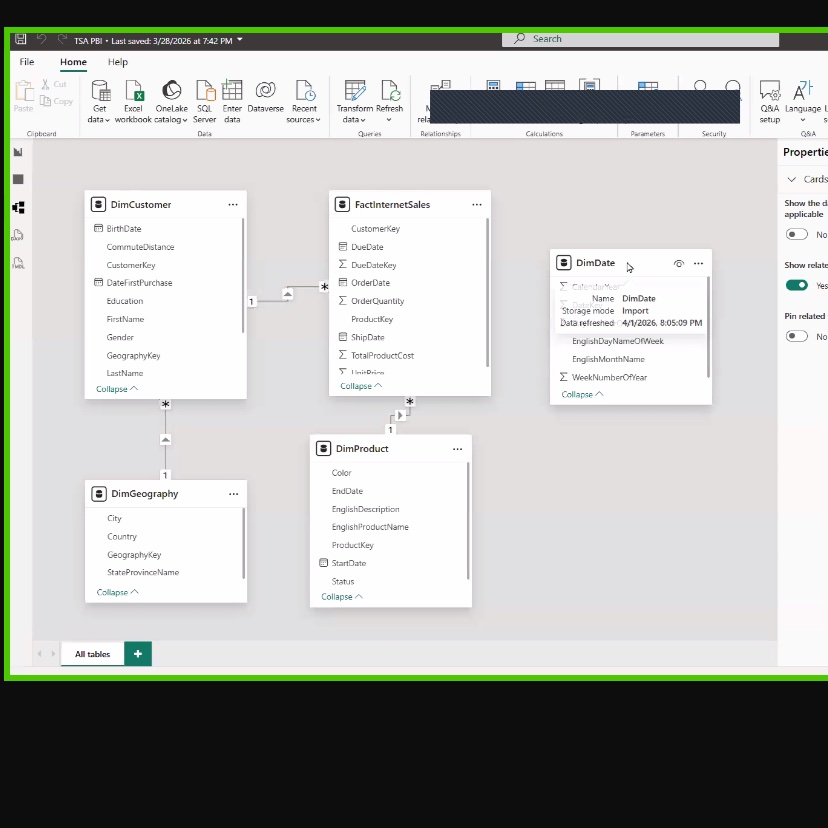This screenshot has height=828, width=828.
Task: Collapse the Cards section chevron
Action: tap(791, 179)
